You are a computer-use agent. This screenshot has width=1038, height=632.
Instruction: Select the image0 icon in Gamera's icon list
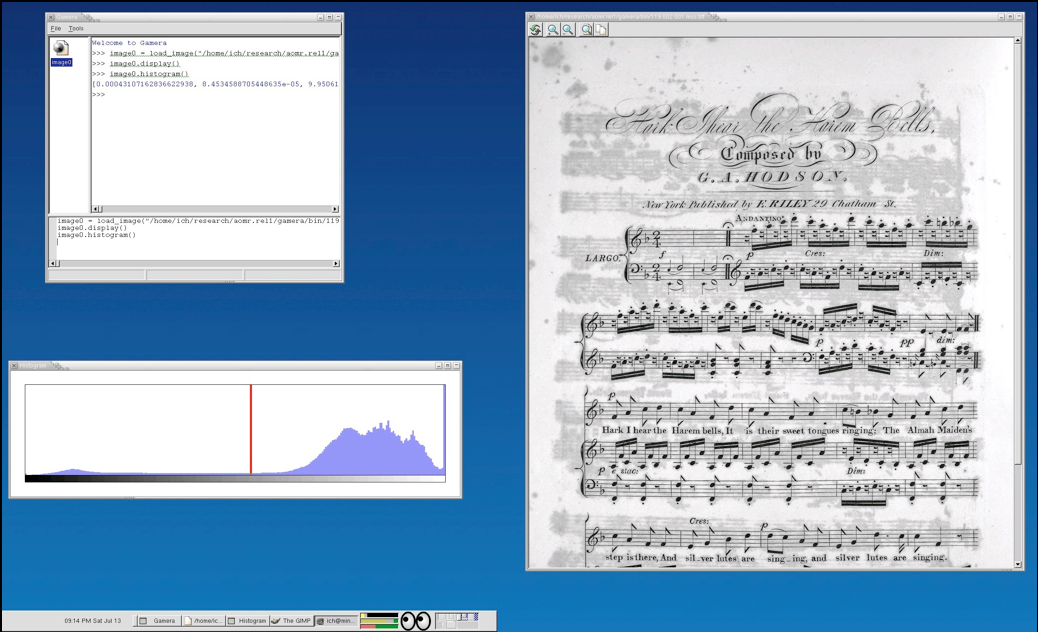[61, 53]
